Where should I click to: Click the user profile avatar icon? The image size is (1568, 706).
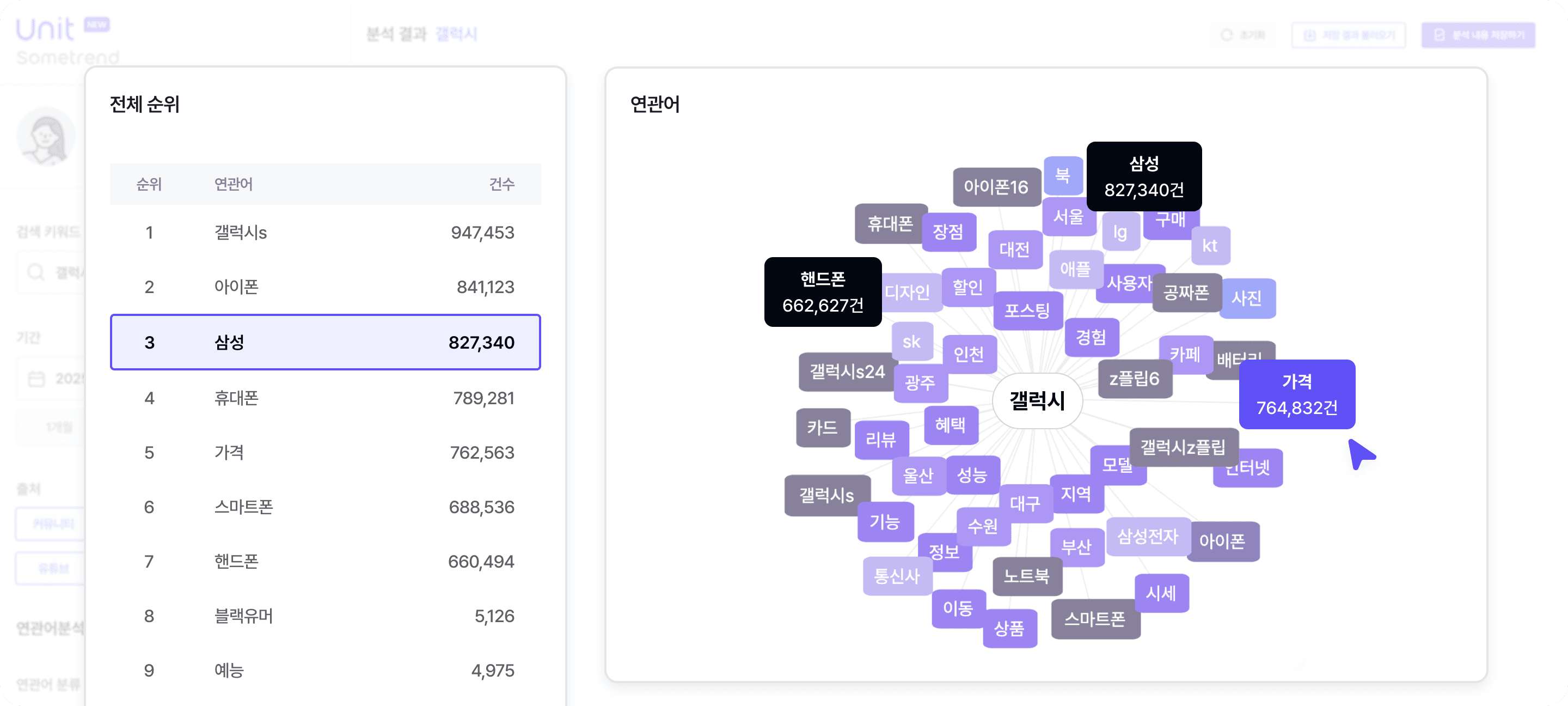point(46,136)
